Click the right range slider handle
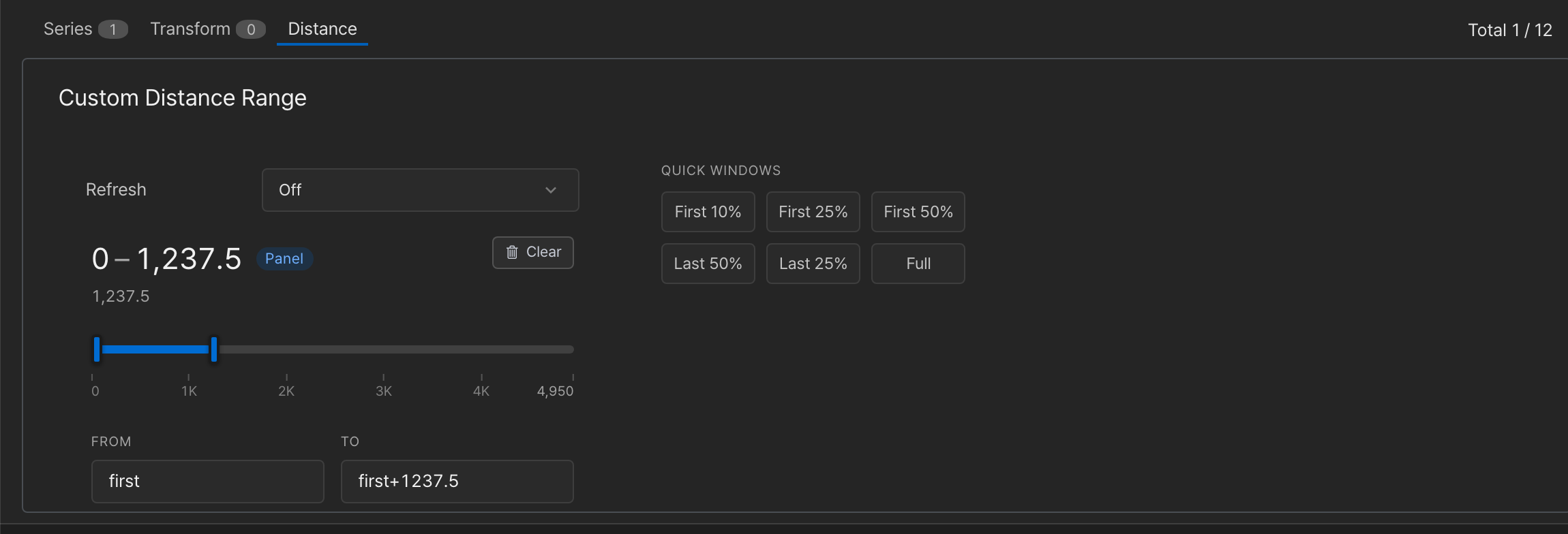This screenshot has height=534, width=1568. pos(214,349)
